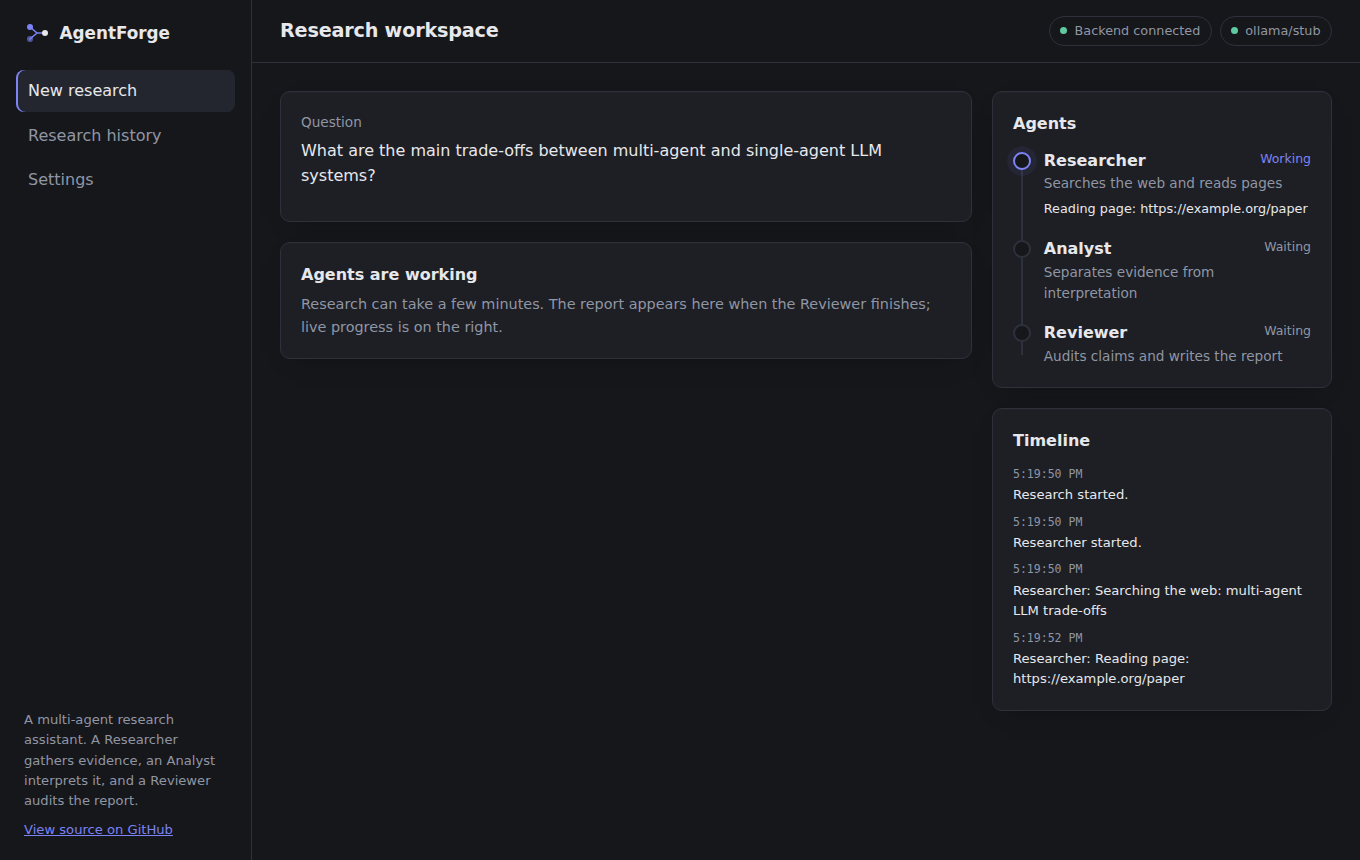Screen dimensions: 1360x860
Task: Click the Timeline panel heading
Action: coord(1051,440)
